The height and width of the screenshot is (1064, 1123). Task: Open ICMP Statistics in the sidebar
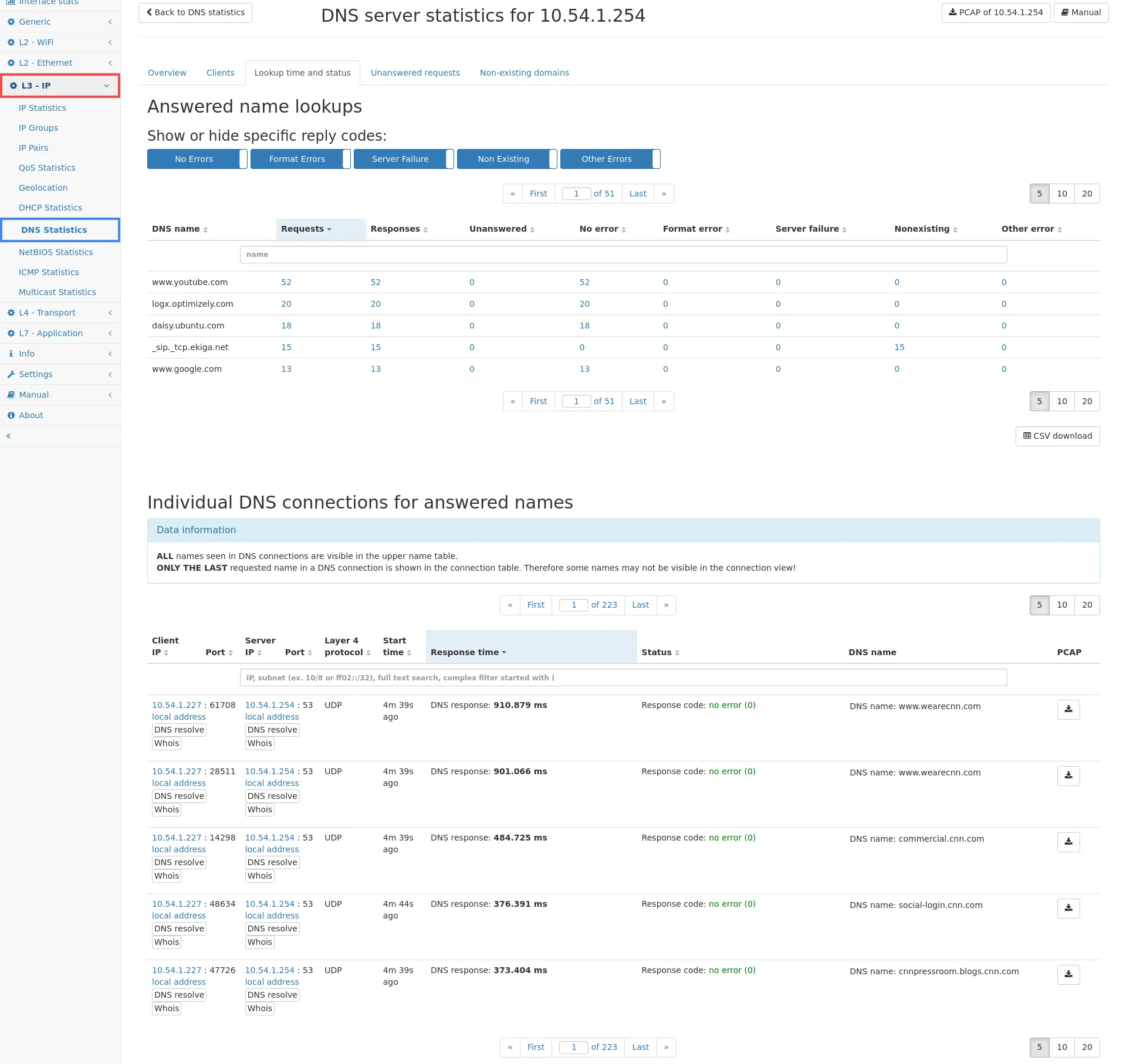49,272
